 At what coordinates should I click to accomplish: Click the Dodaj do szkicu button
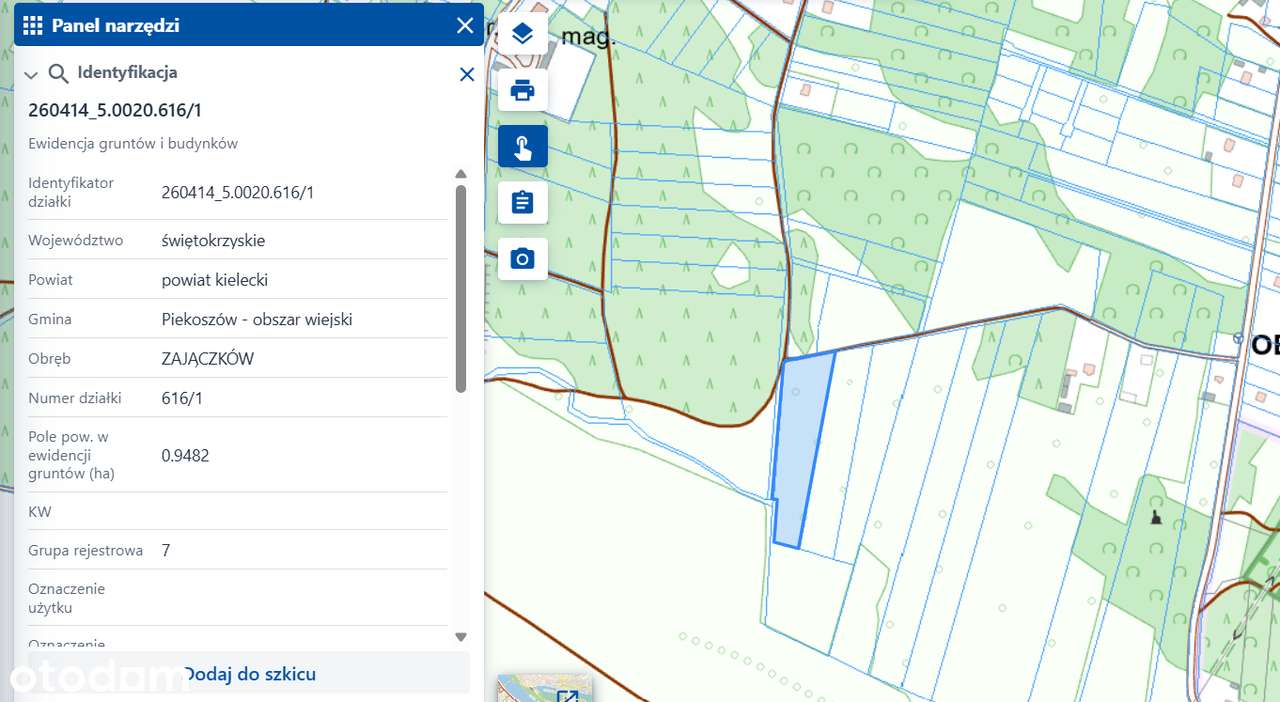tap(249, 674)
